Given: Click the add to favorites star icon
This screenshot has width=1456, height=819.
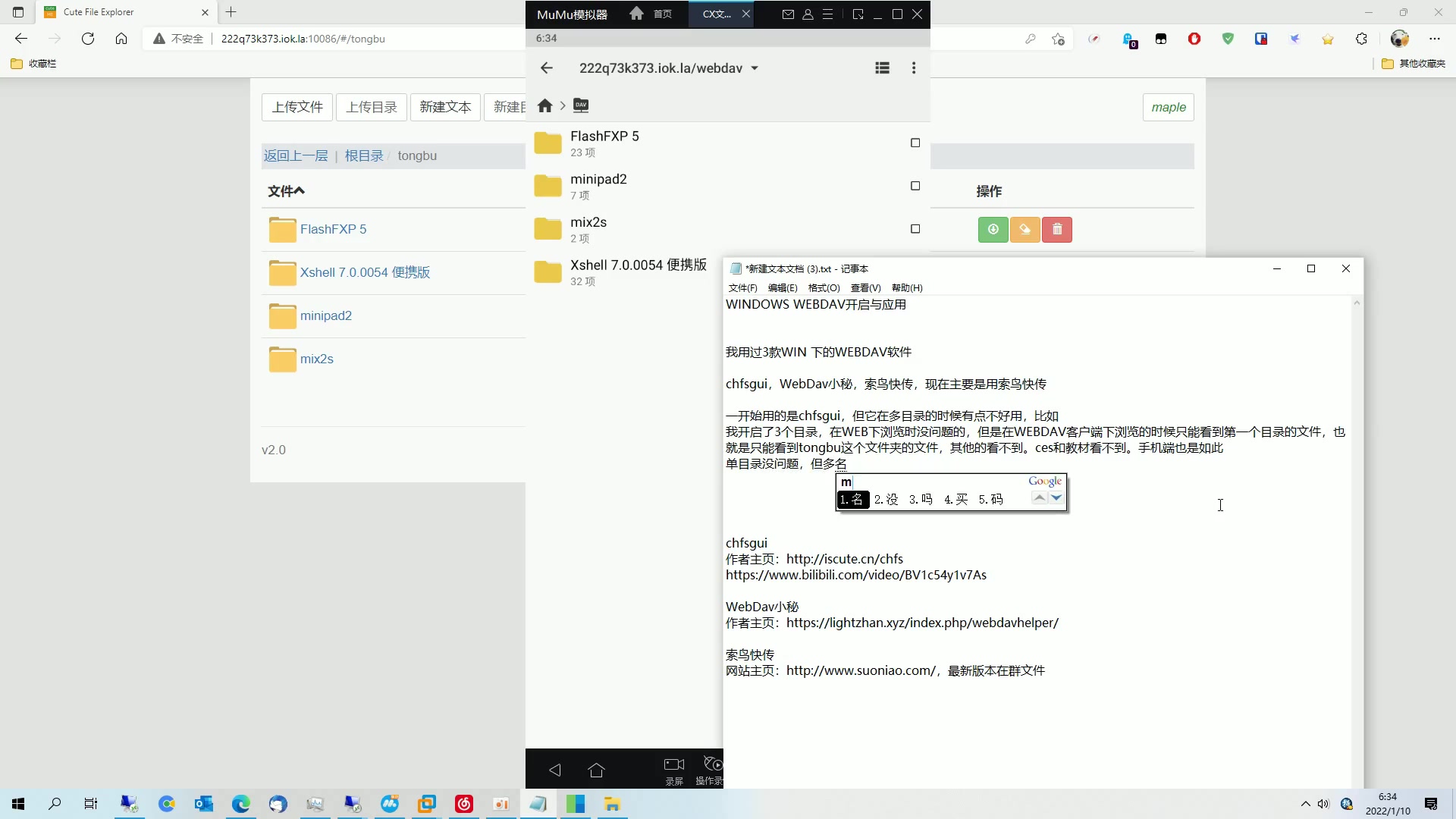Looking at the screenshot, I should [x=1059, y=39].
